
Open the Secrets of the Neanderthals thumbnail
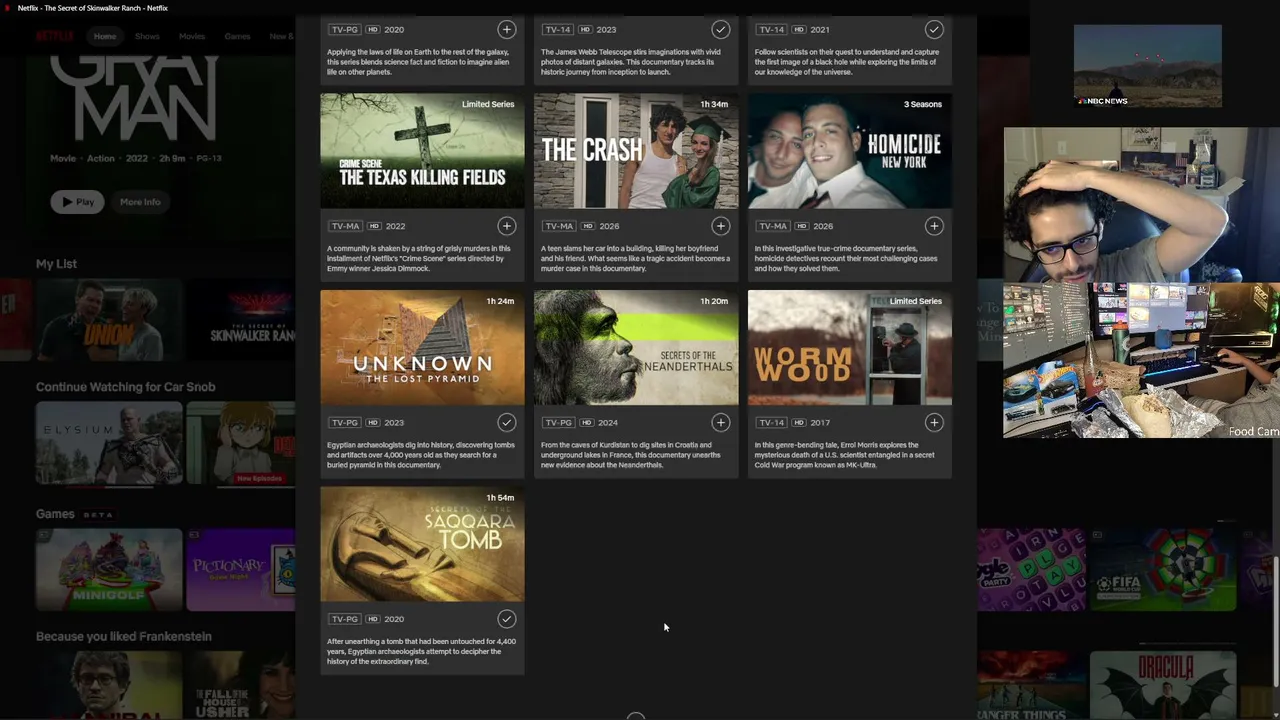(636, 348)
